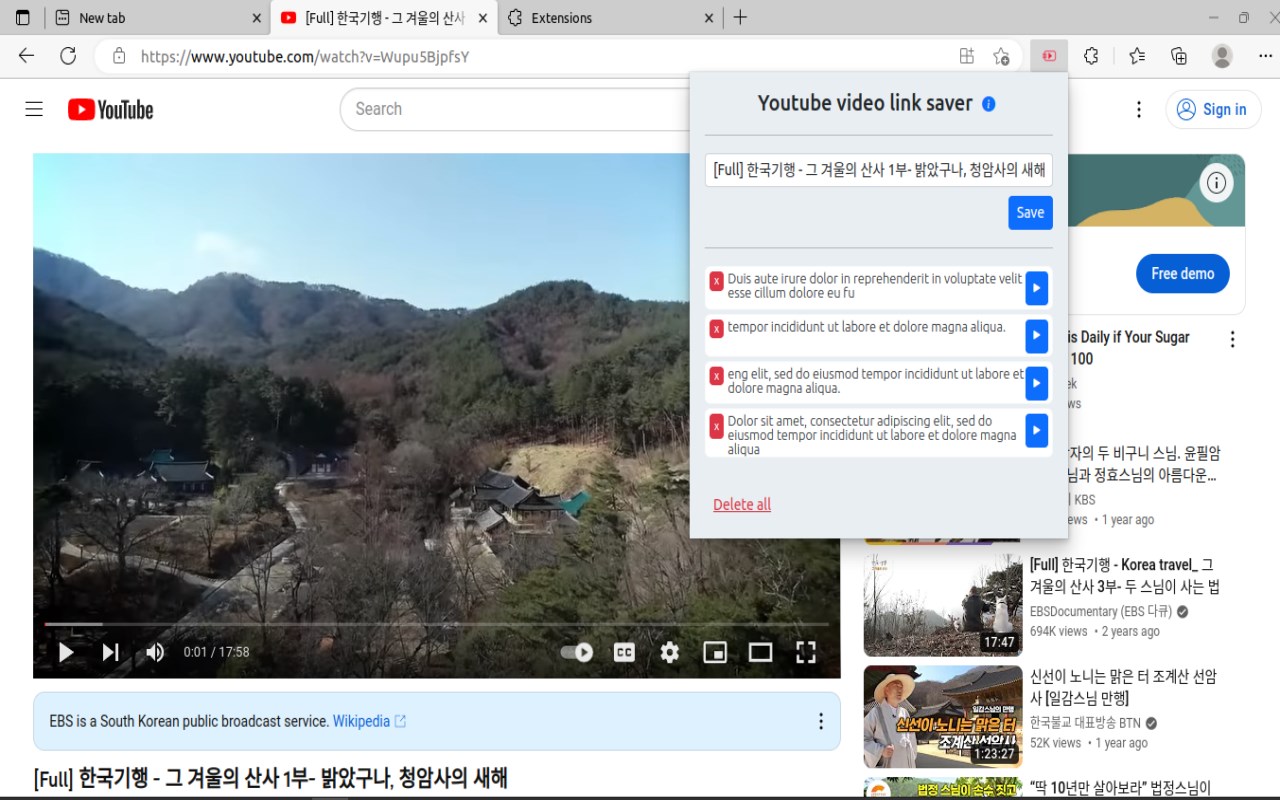Click the browser address bar URL

click(x=305, y=57)
